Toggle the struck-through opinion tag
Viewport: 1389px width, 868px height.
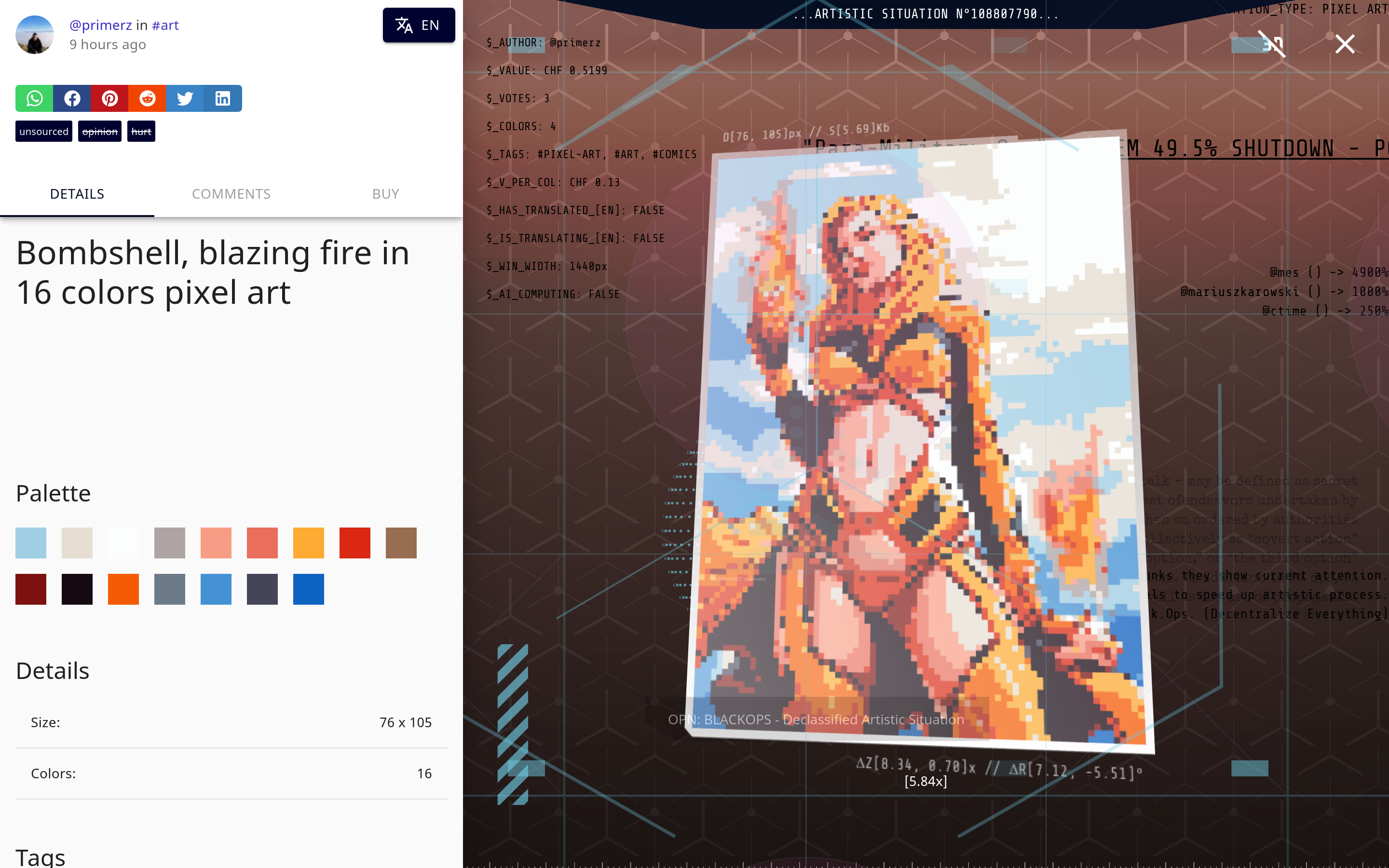(x=100, y=132)
